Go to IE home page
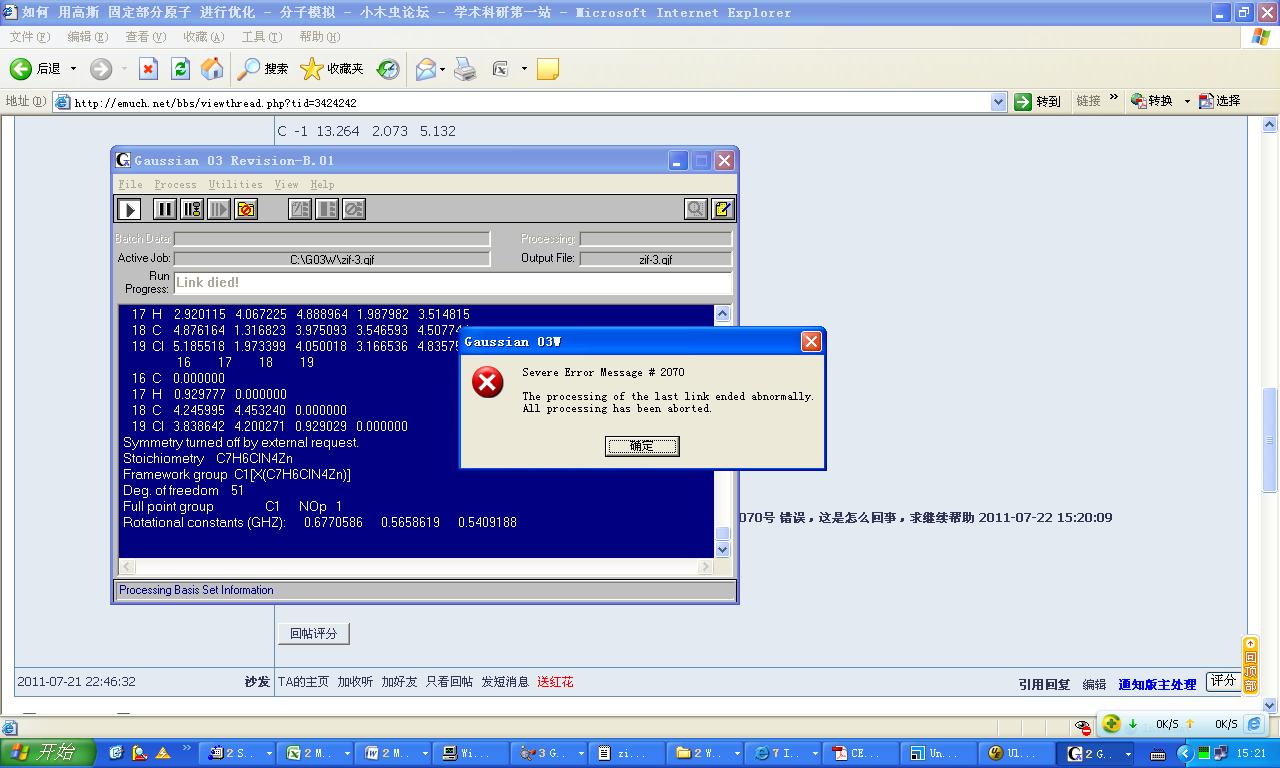 pos(212,69)
